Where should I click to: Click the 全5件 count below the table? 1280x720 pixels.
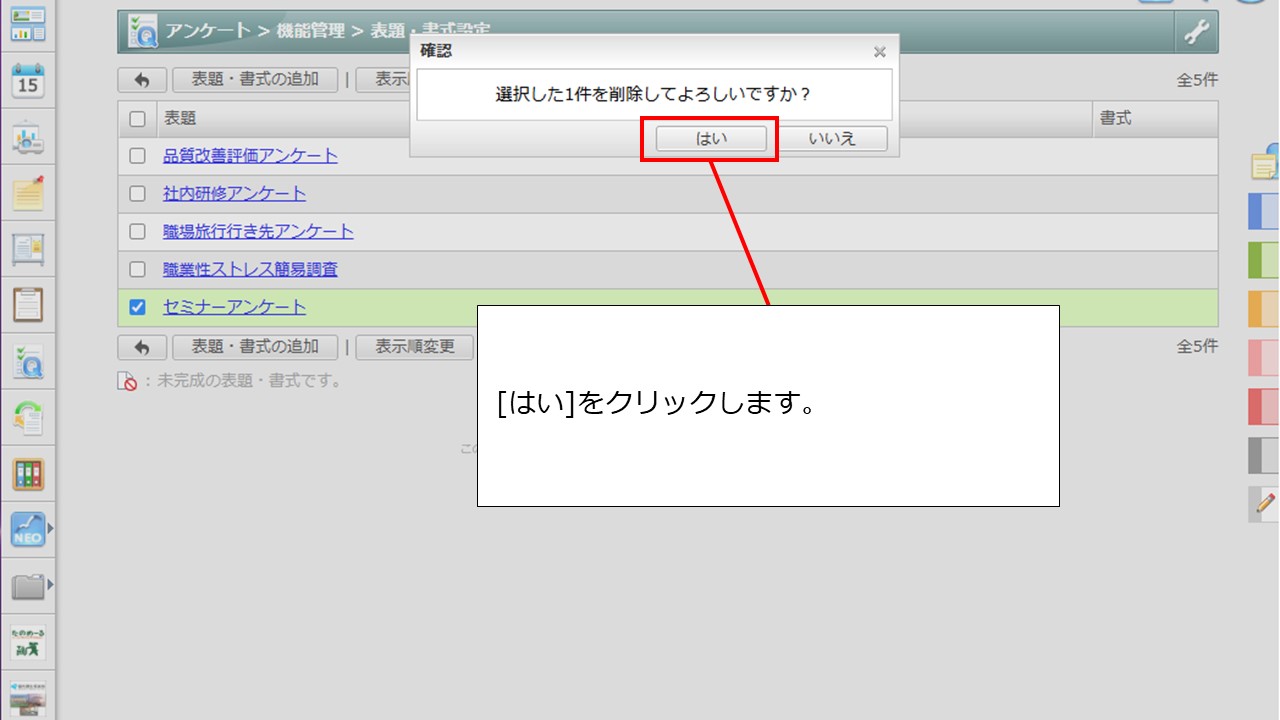point(1197,347)
